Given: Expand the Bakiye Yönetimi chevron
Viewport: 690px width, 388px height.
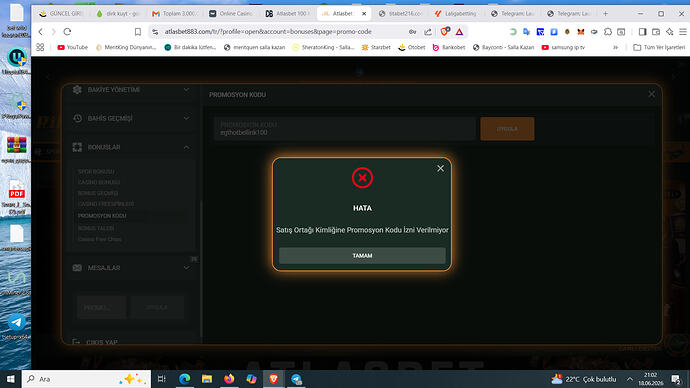Looking at the screenshot, I should pyautogui.click(x=187, y=90).
